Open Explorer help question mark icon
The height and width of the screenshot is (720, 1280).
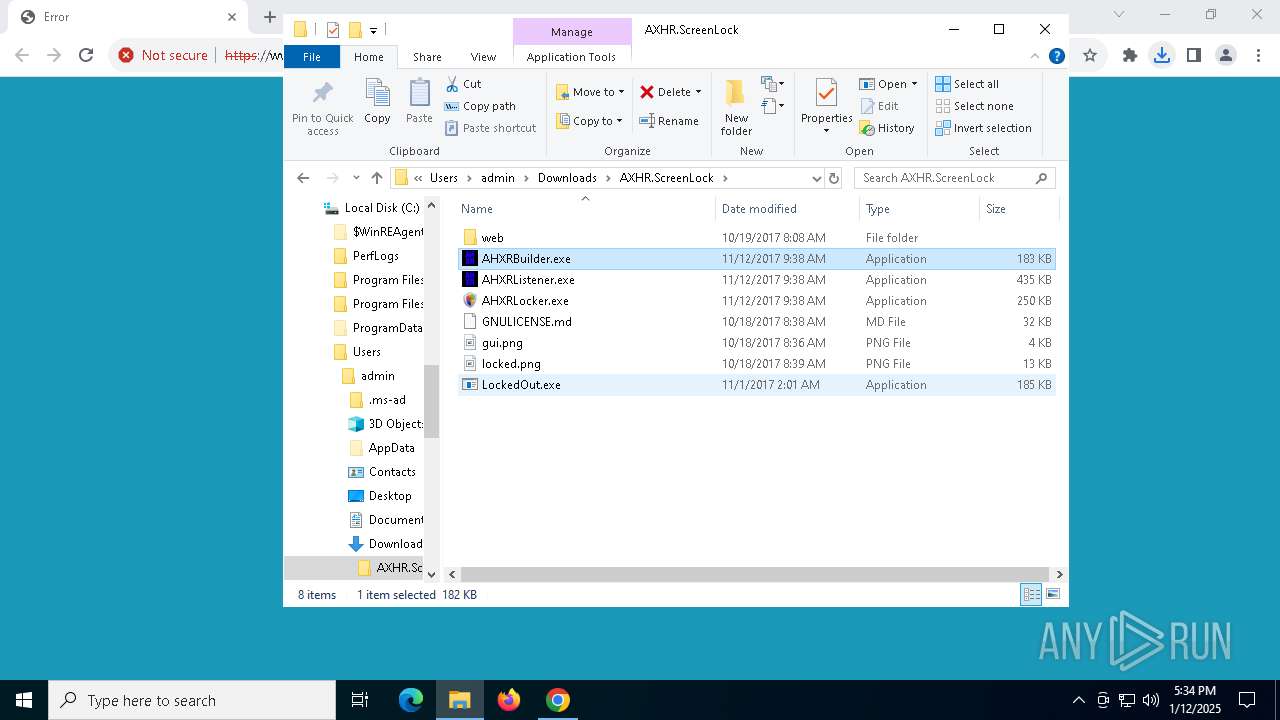point(1056,57)
